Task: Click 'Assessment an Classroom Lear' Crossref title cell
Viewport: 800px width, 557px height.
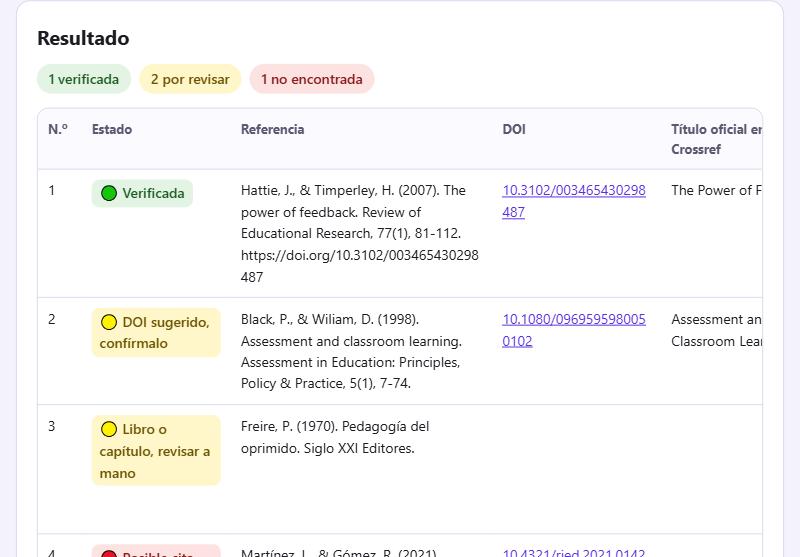Action: click(x=716, y=330)
